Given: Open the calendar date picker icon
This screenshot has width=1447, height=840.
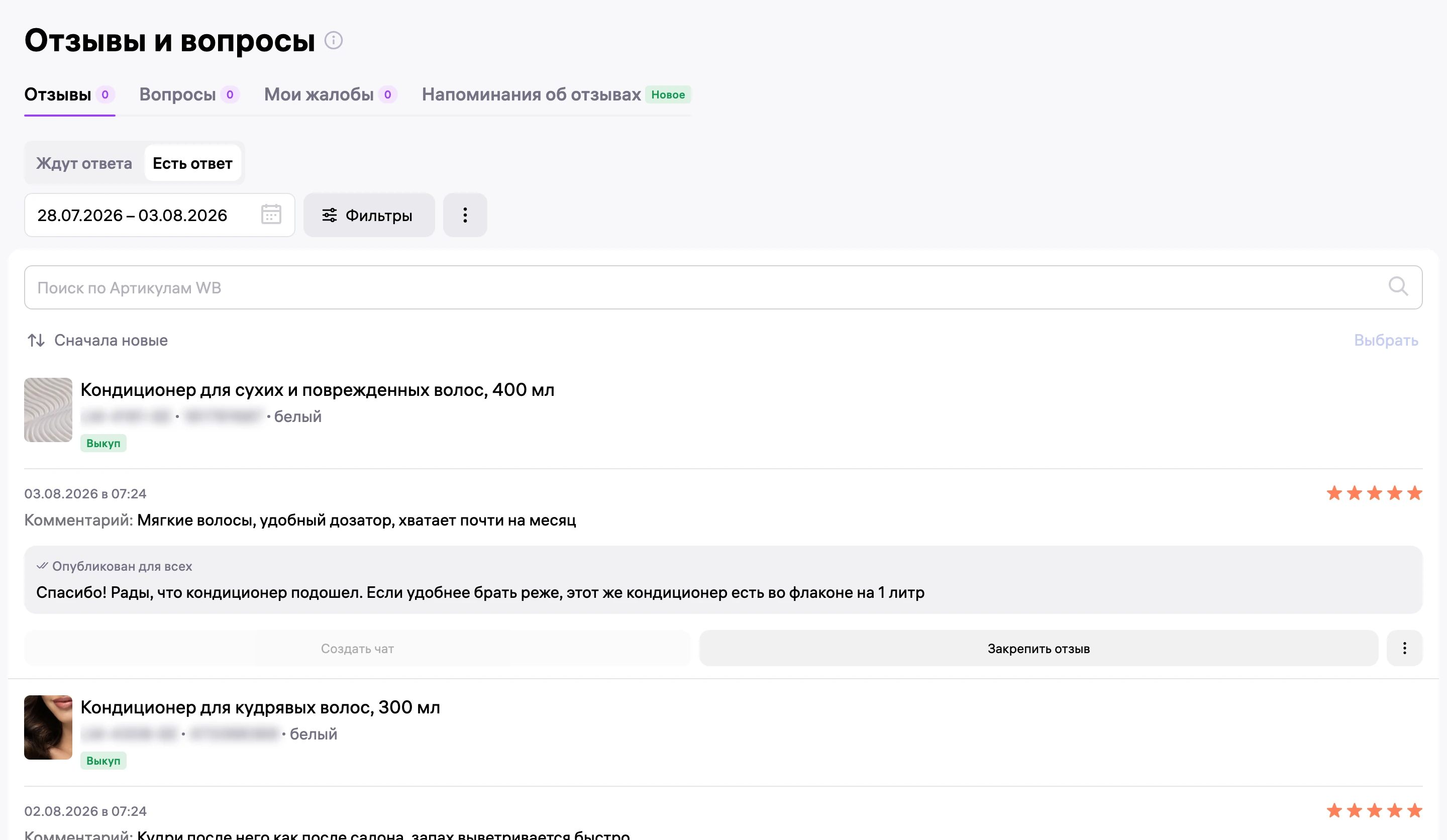Looking at the screenshot, I should 271,215.
